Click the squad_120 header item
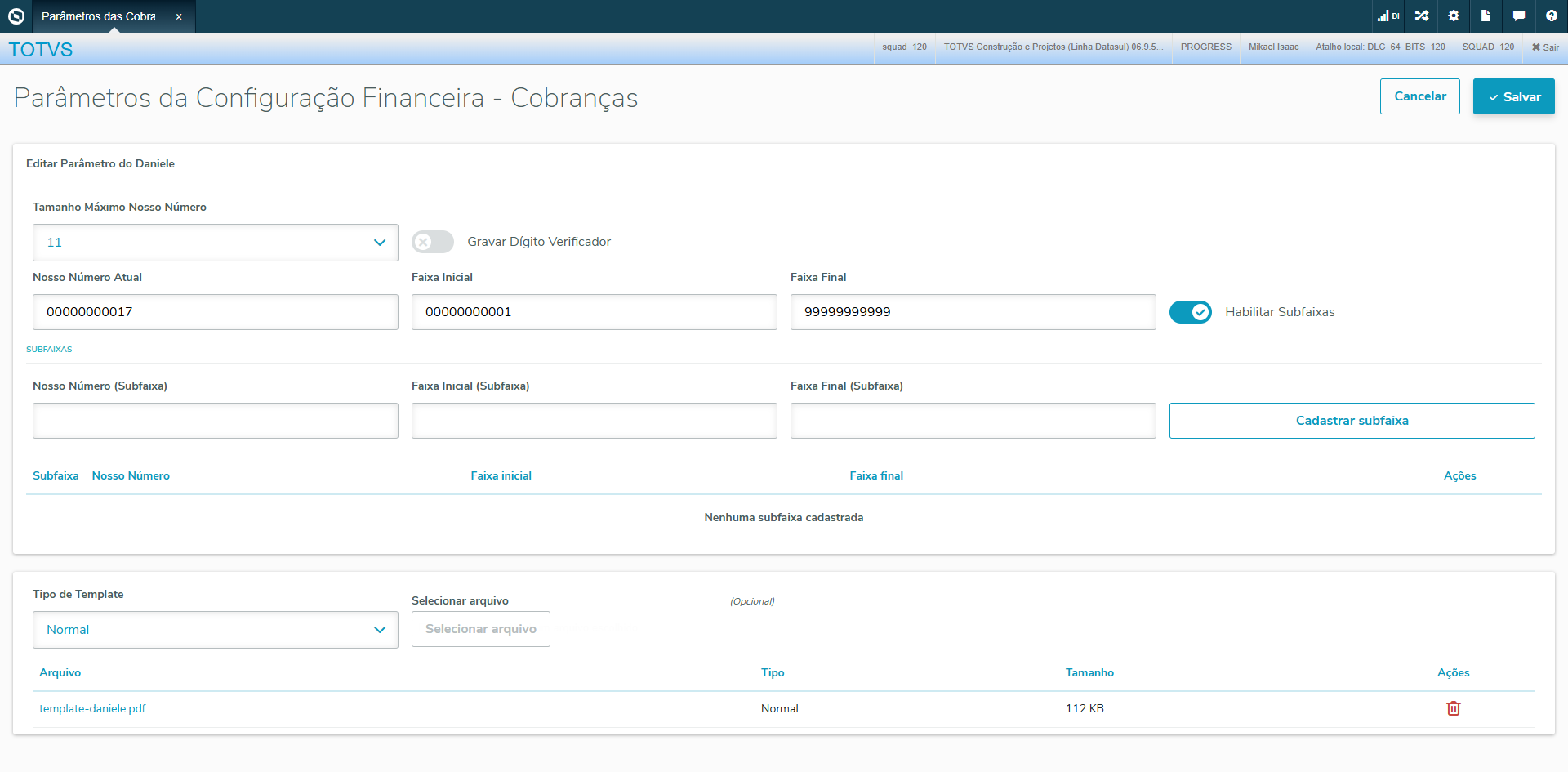 [x=904, y=47]
